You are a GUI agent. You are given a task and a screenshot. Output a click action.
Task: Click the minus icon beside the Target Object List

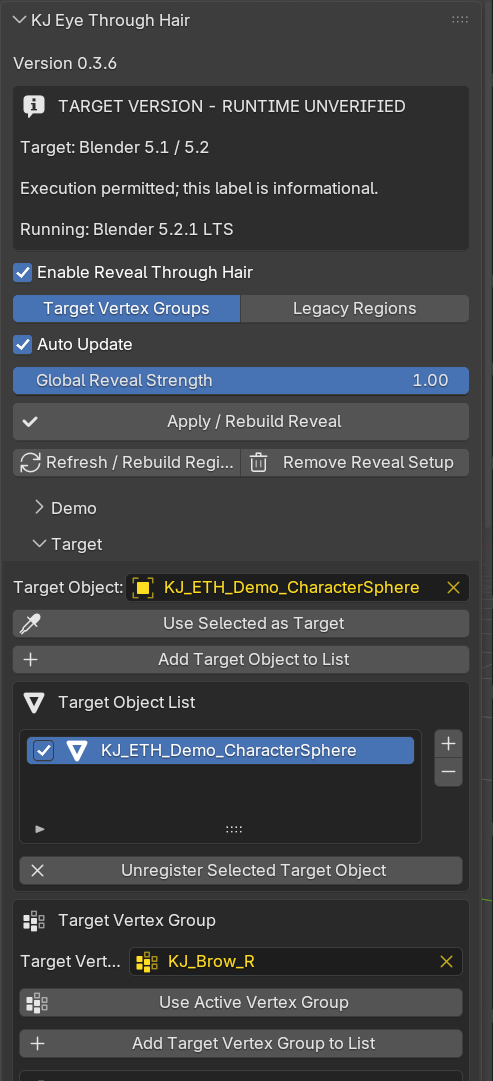coord(448,772)
